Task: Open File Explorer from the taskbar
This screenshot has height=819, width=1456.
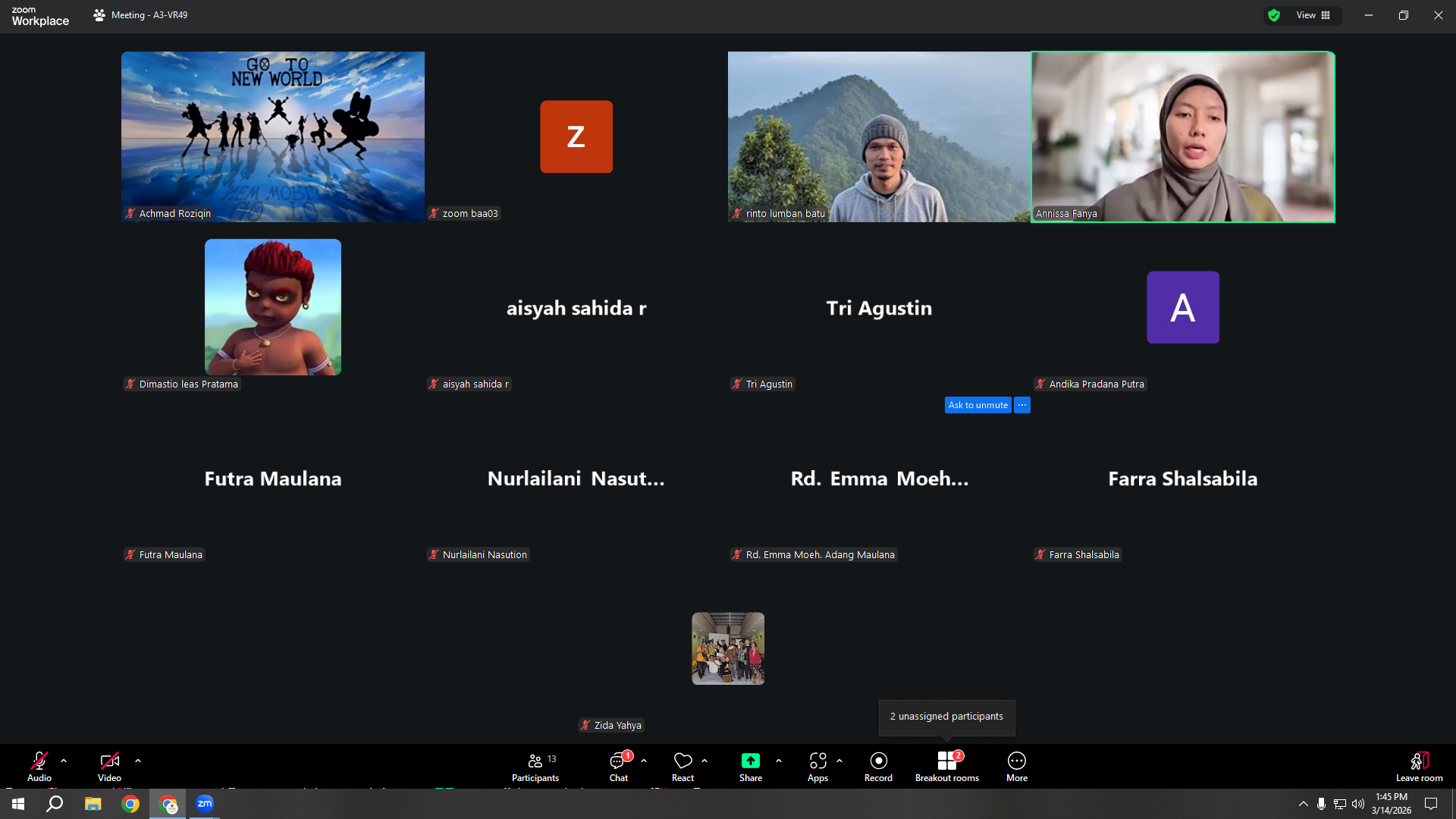Action: coord(93,804)
